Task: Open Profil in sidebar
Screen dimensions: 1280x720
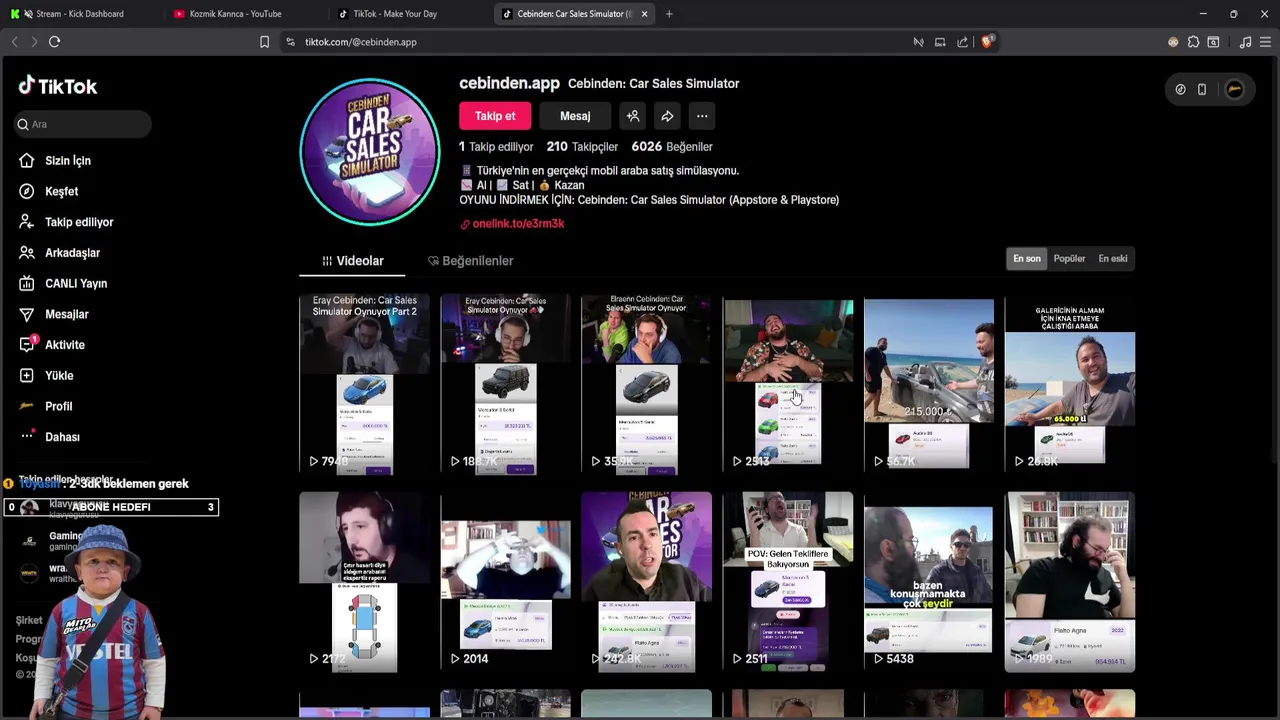Action: click(x=45, y=406)
